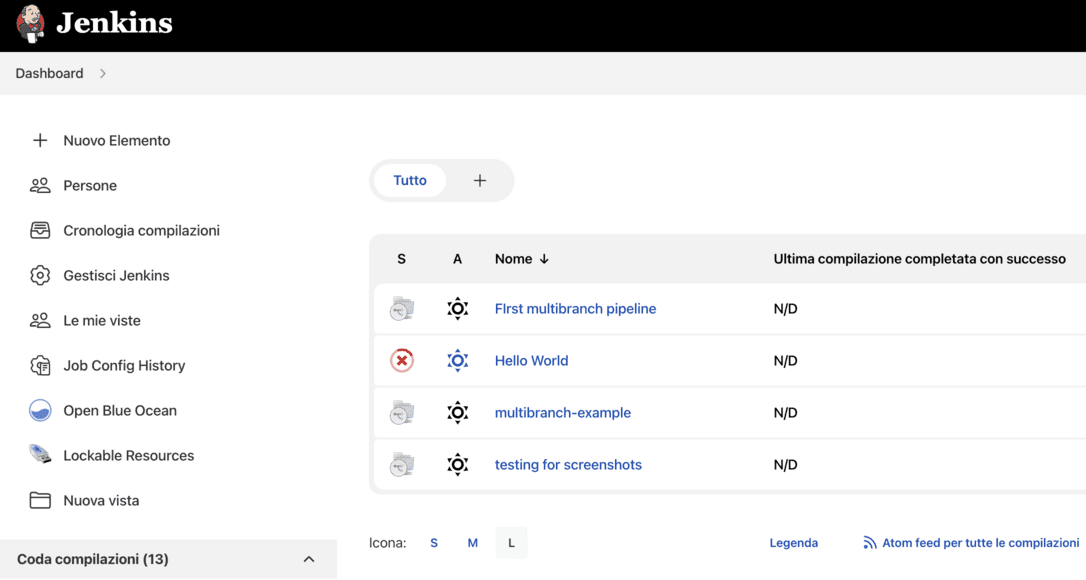The image size is (1086, 580).
Task: Open the Legenda link
Action: coord(793,543)
